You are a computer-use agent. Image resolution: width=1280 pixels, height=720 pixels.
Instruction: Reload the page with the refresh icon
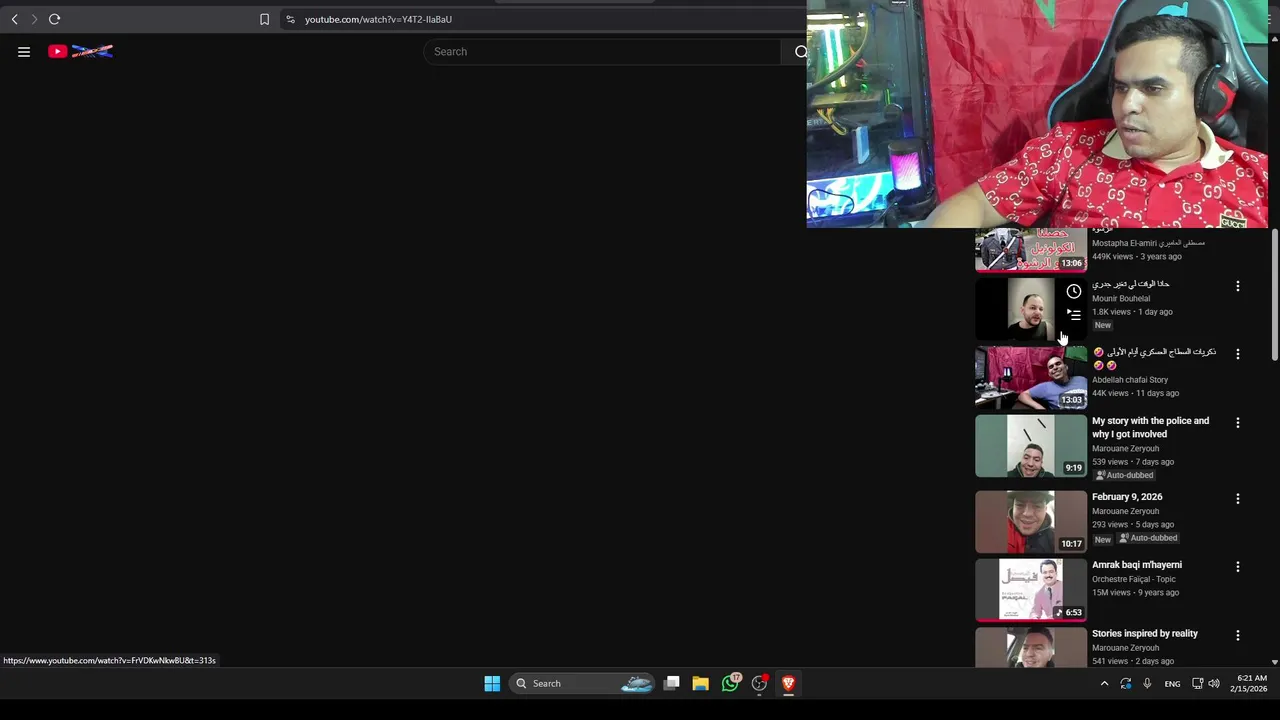55,19
